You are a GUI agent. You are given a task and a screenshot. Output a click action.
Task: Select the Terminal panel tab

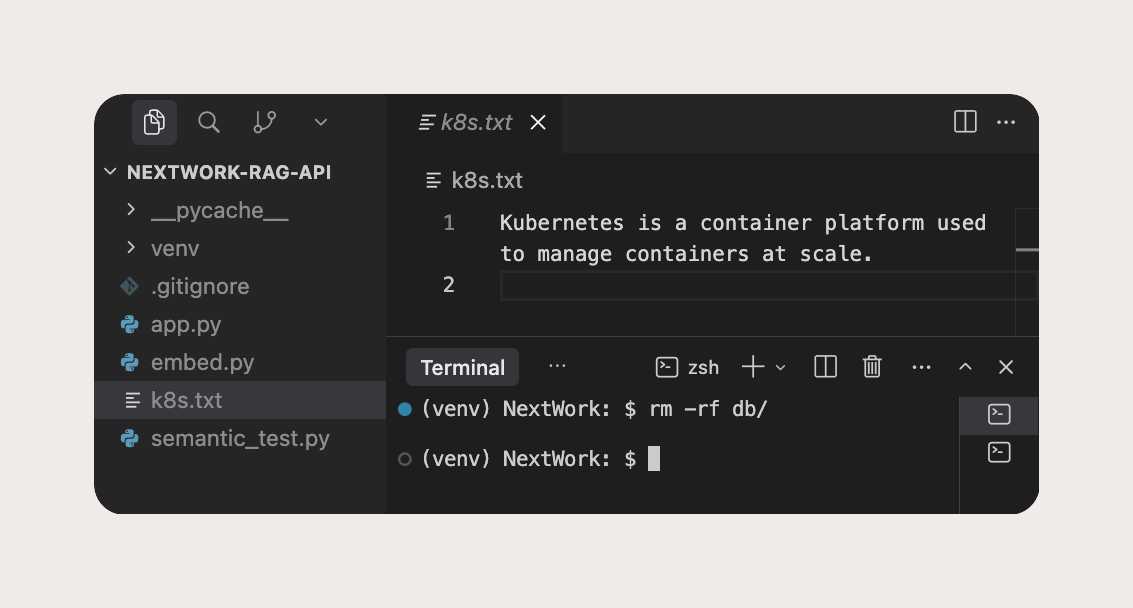462,367
